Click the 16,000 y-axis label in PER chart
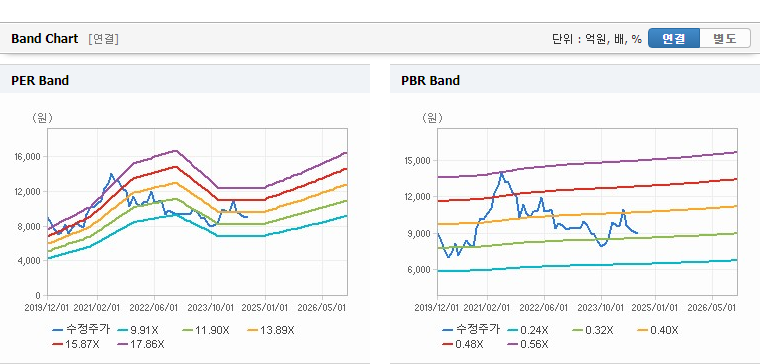 pos(28,157)
